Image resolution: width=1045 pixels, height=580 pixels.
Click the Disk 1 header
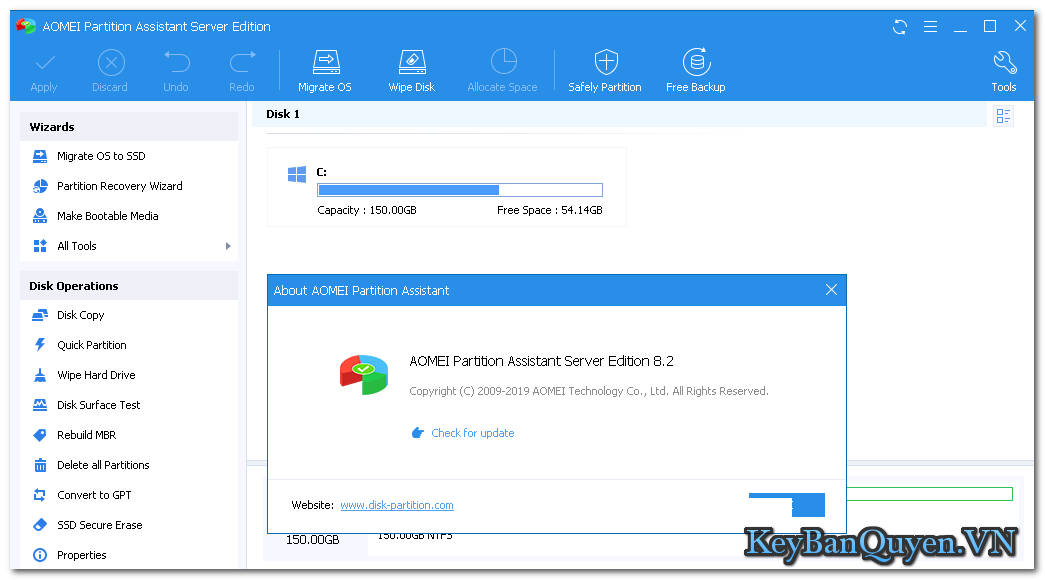(x=283, y=114)
